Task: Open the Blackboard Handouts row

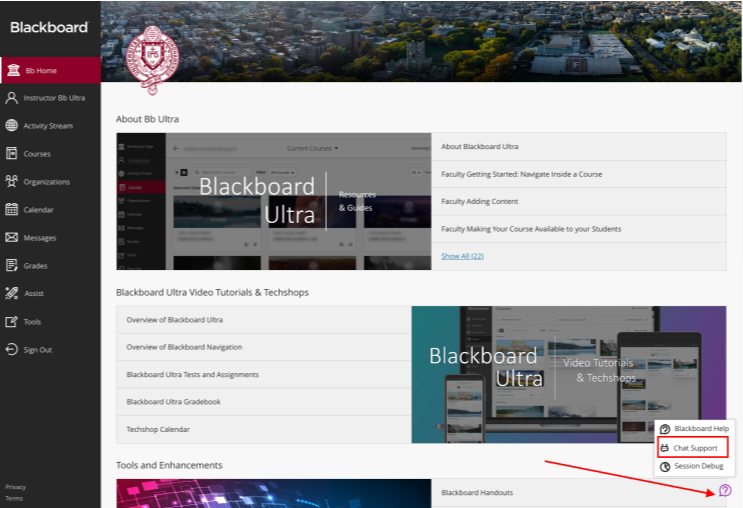Action: 579,493
